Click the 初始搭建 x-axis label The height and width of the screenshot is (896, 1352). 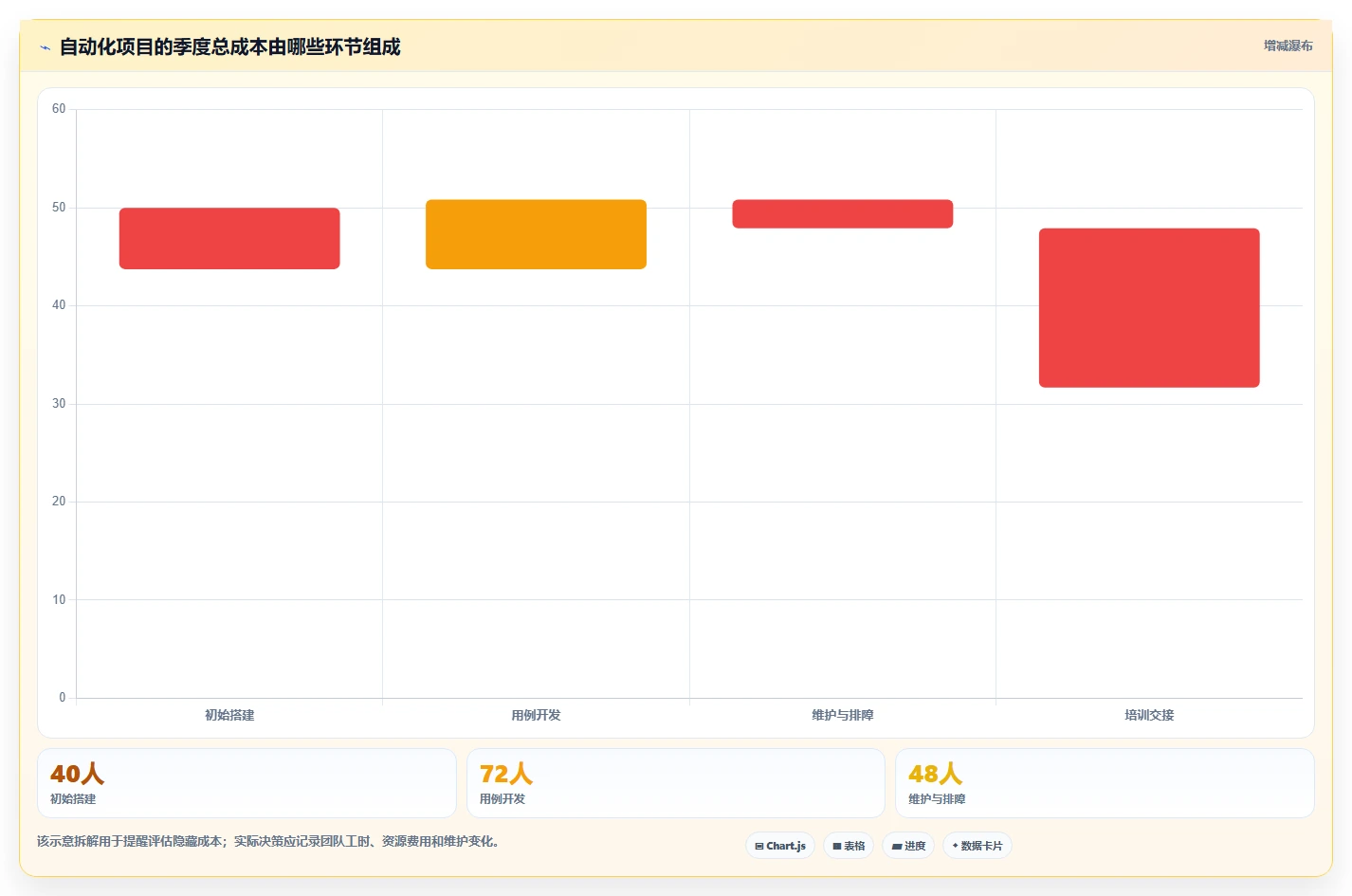coord(229,715)
